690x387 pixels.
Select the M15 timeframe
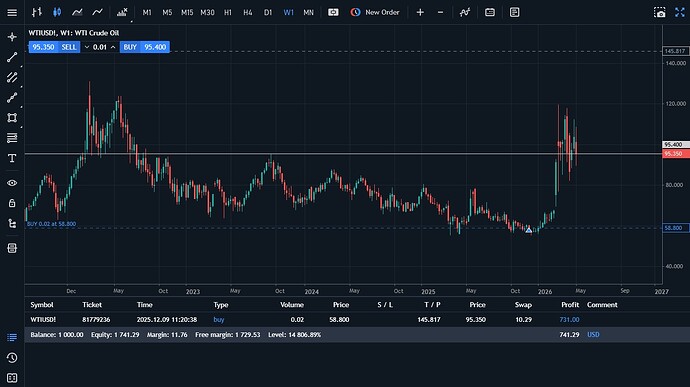coord(187,13)
